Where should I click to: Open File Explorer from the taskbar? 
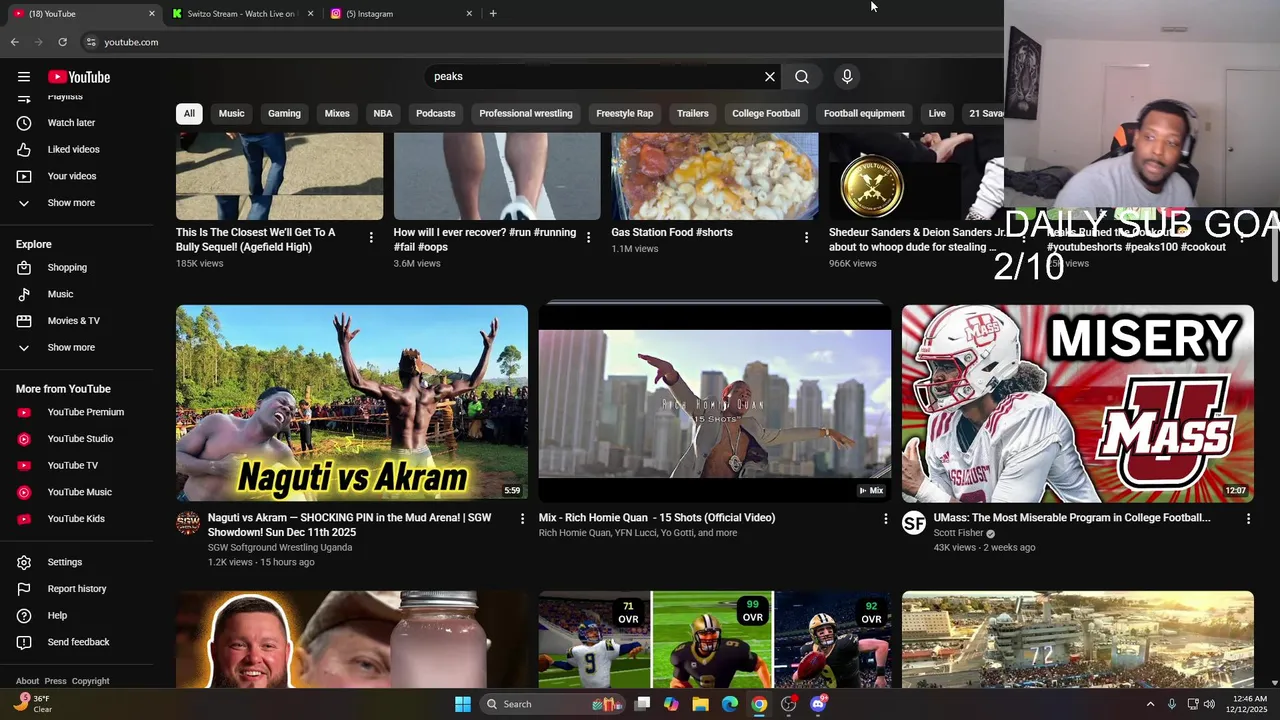tap(701, 704)
